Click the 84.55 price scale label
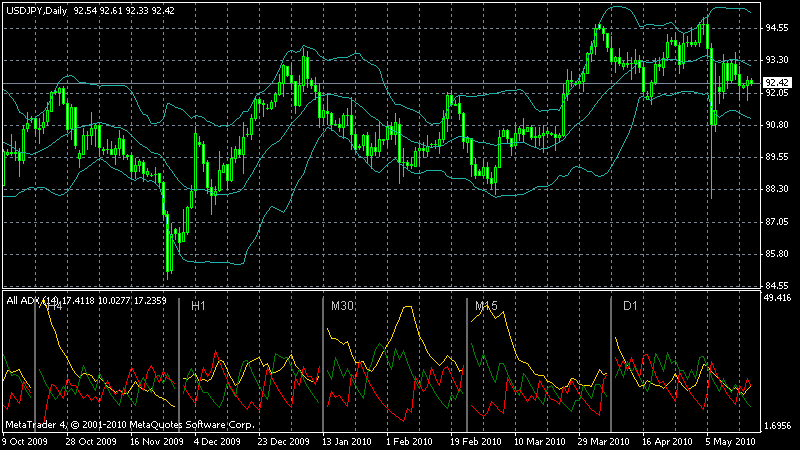This screenshot has height=450, width=800. pos(777,285)
